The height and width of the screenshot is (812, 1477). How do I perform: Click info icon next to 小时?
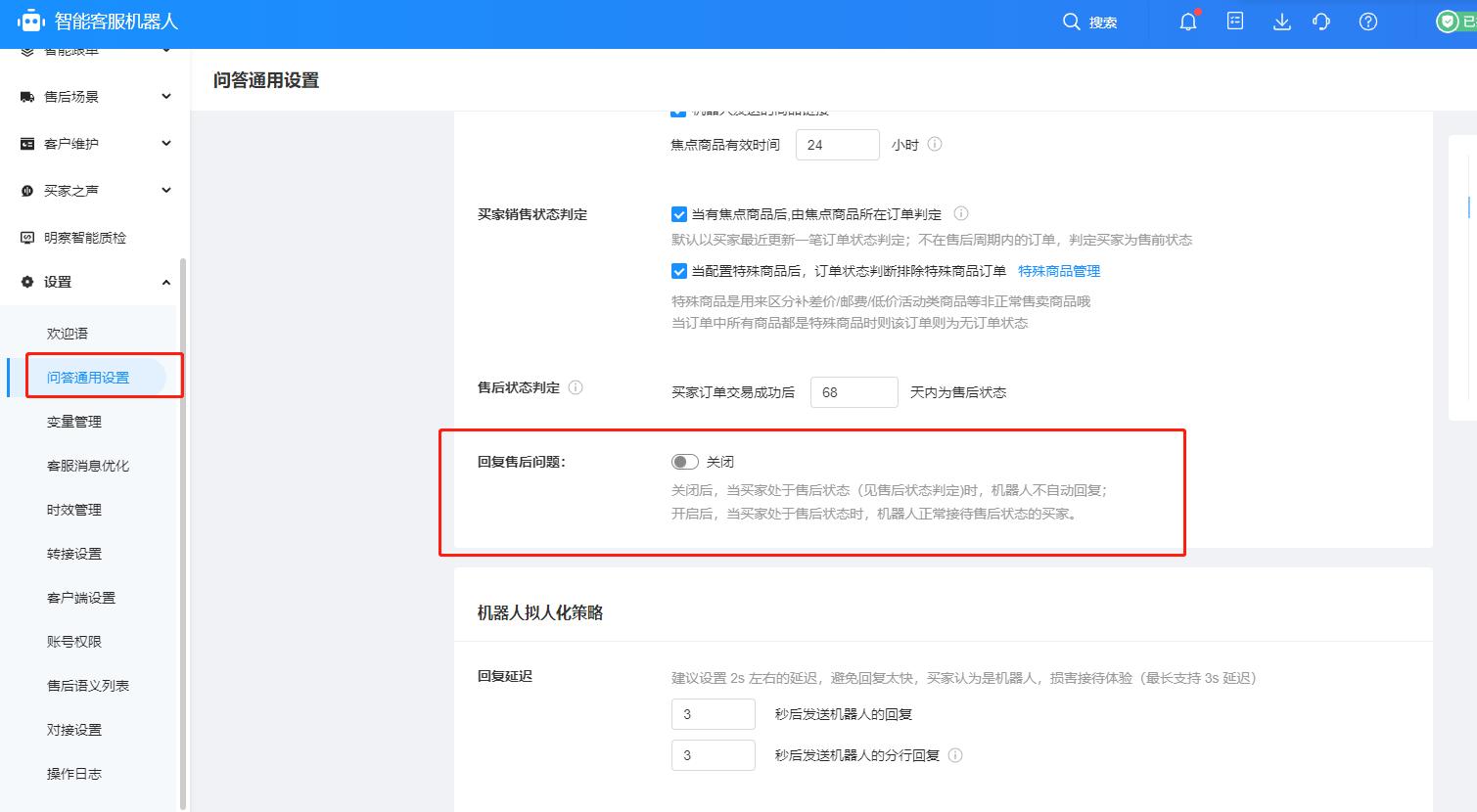(x=935, y=144)
